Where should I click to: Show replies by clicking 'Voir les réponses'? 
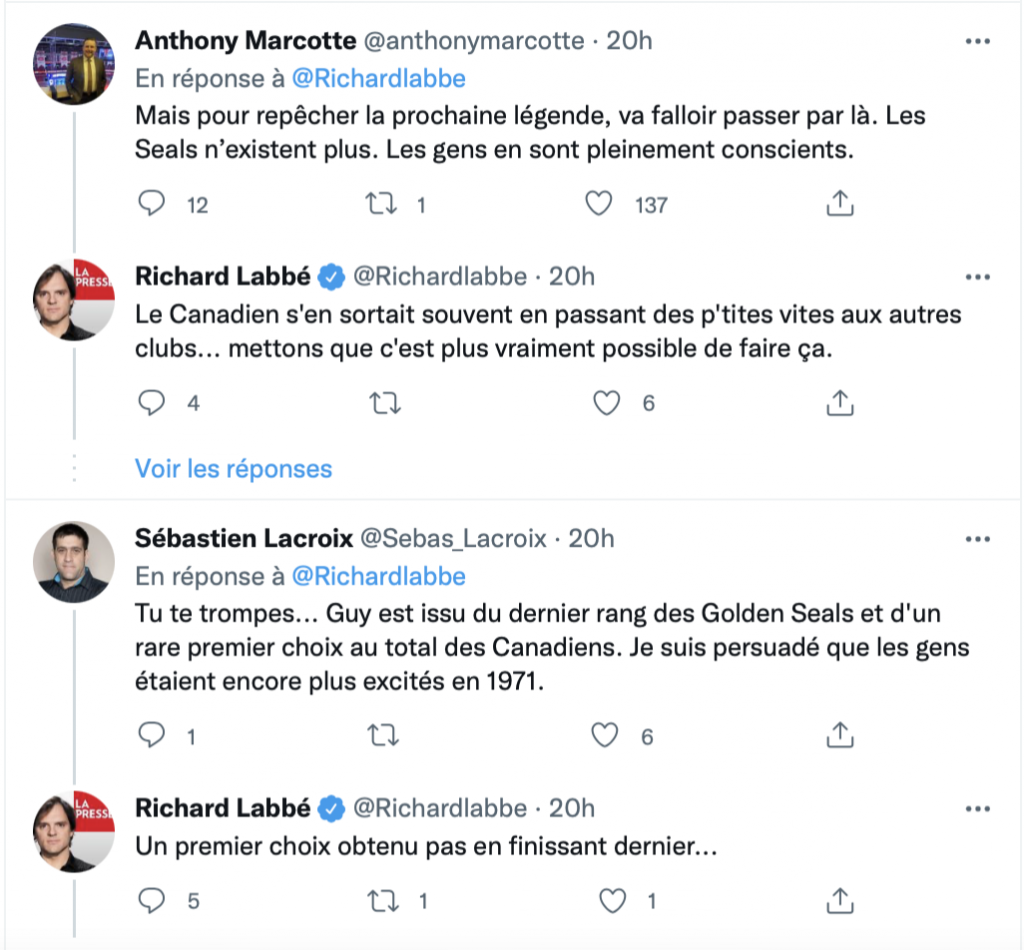coord(232,468)
